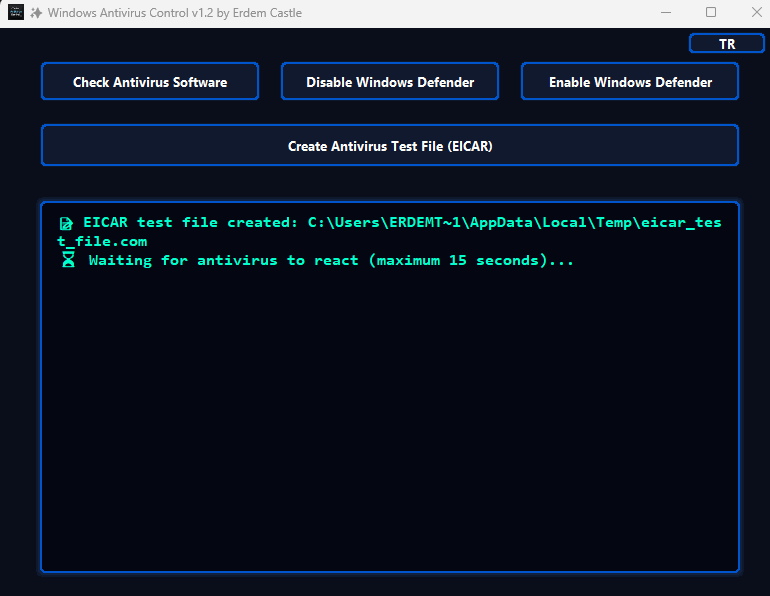
Task: Click the file icon before EICAR message
Action: (x=66, y=223)
